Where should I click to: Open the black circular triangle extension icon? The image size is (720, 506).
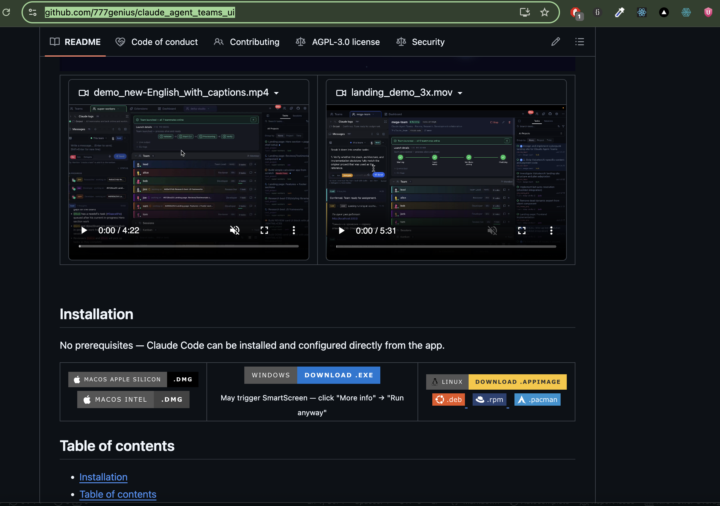[664, 12]
